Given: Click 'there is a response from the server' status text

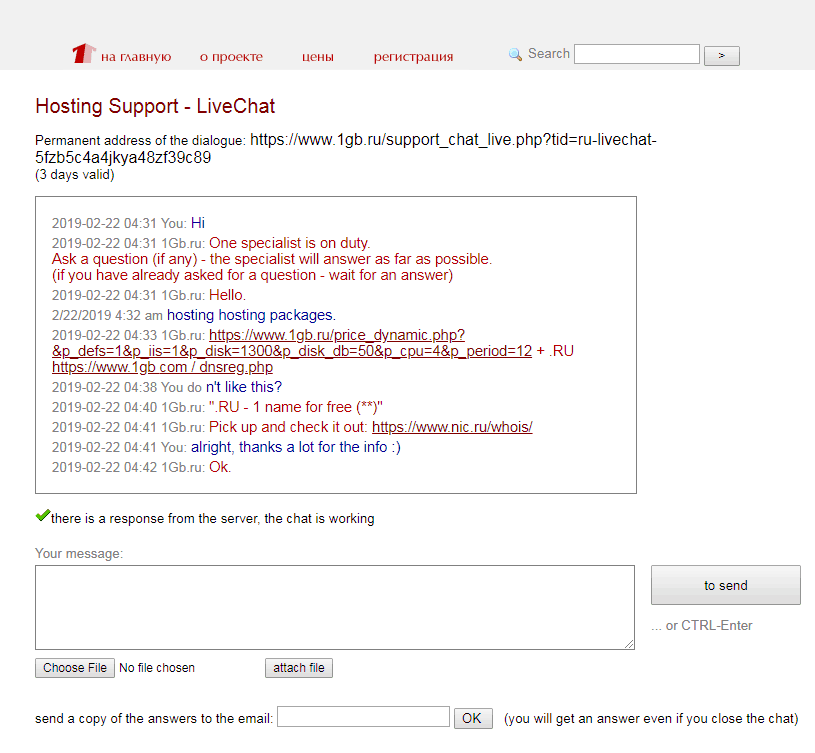Looking at the screenshot, I should tap(213, 519).
